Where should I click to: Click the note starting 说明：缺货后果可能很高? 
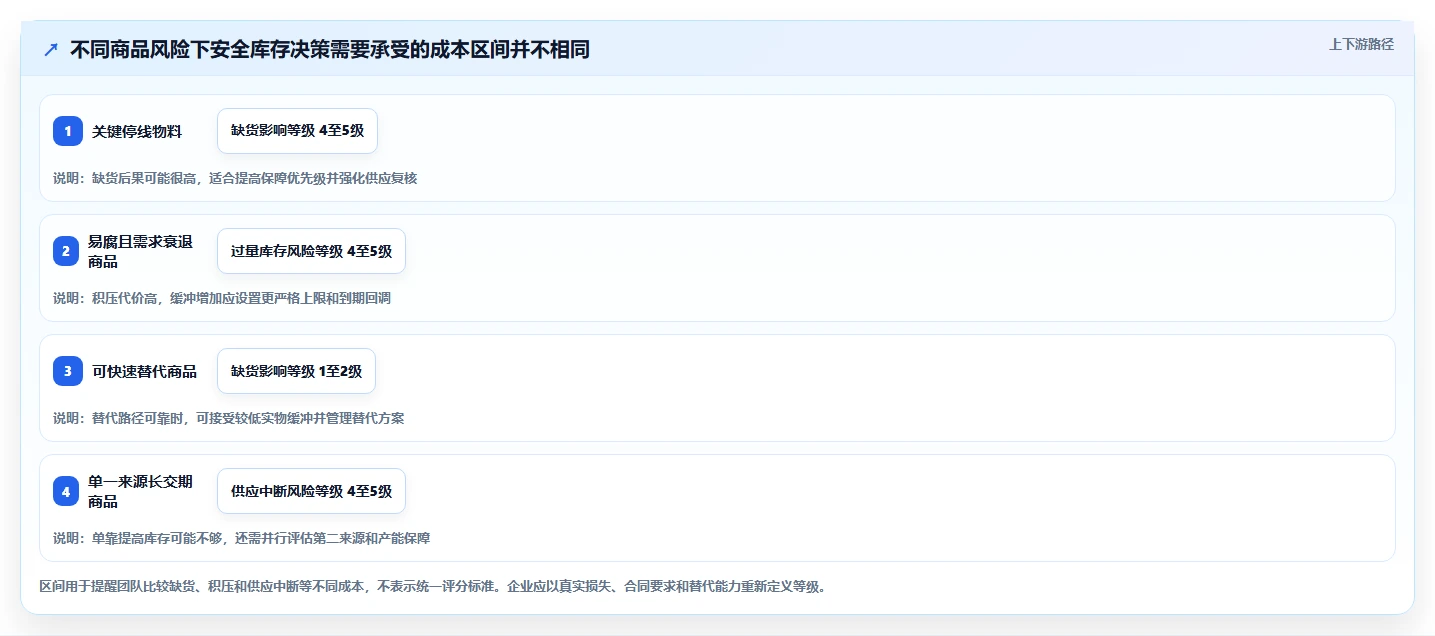click(235, 178)
